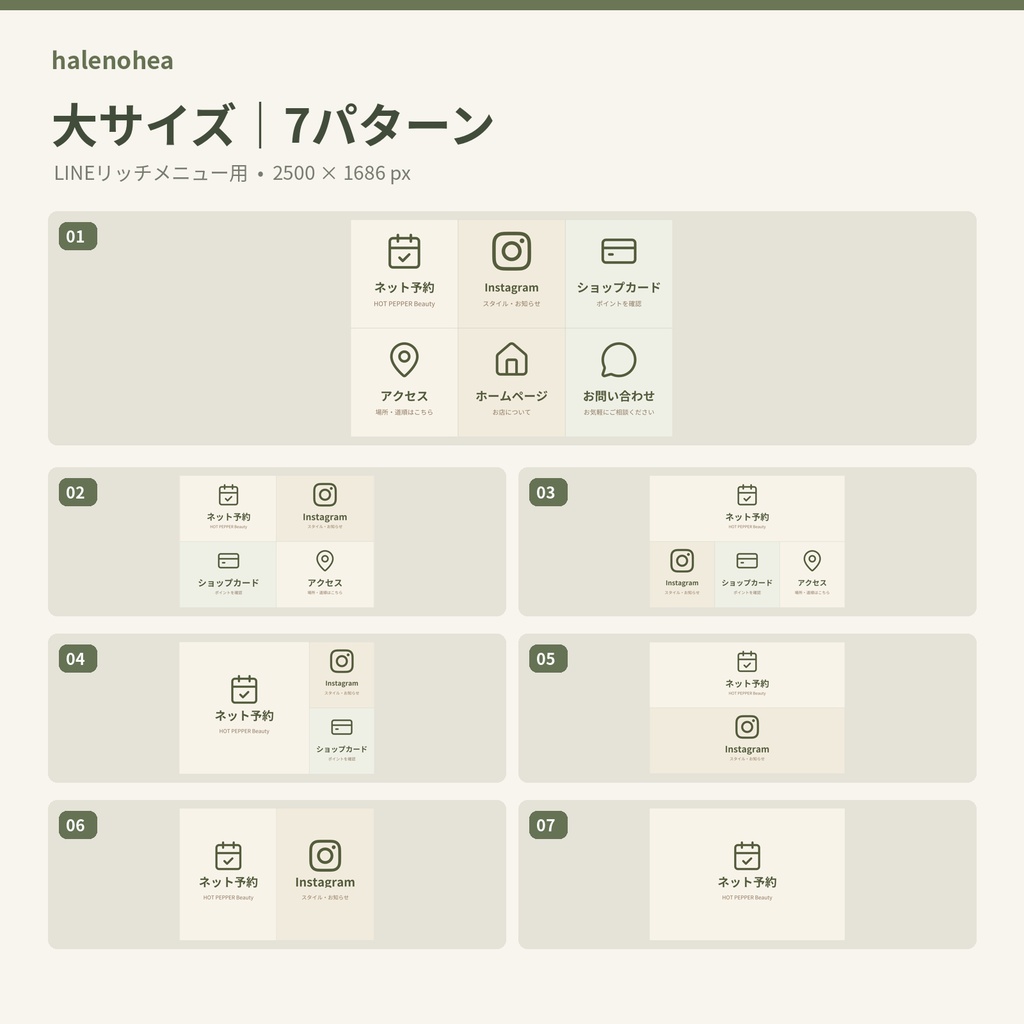Viewport: 1024px width, 1024px height.
Task: Click the calendar icon in pattern 01
Action: pyautogui.click(x=404, y=251)
